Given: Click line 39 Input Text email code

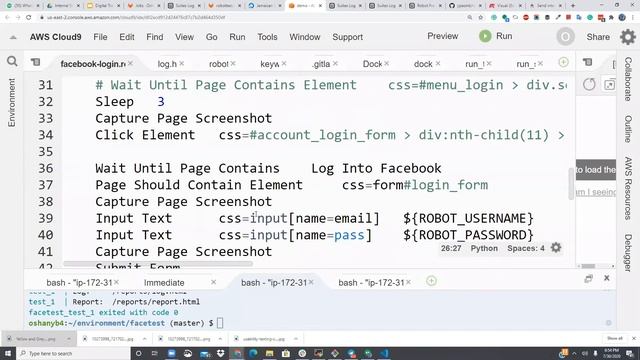Looking at the screenshot, I should point(314,218).
